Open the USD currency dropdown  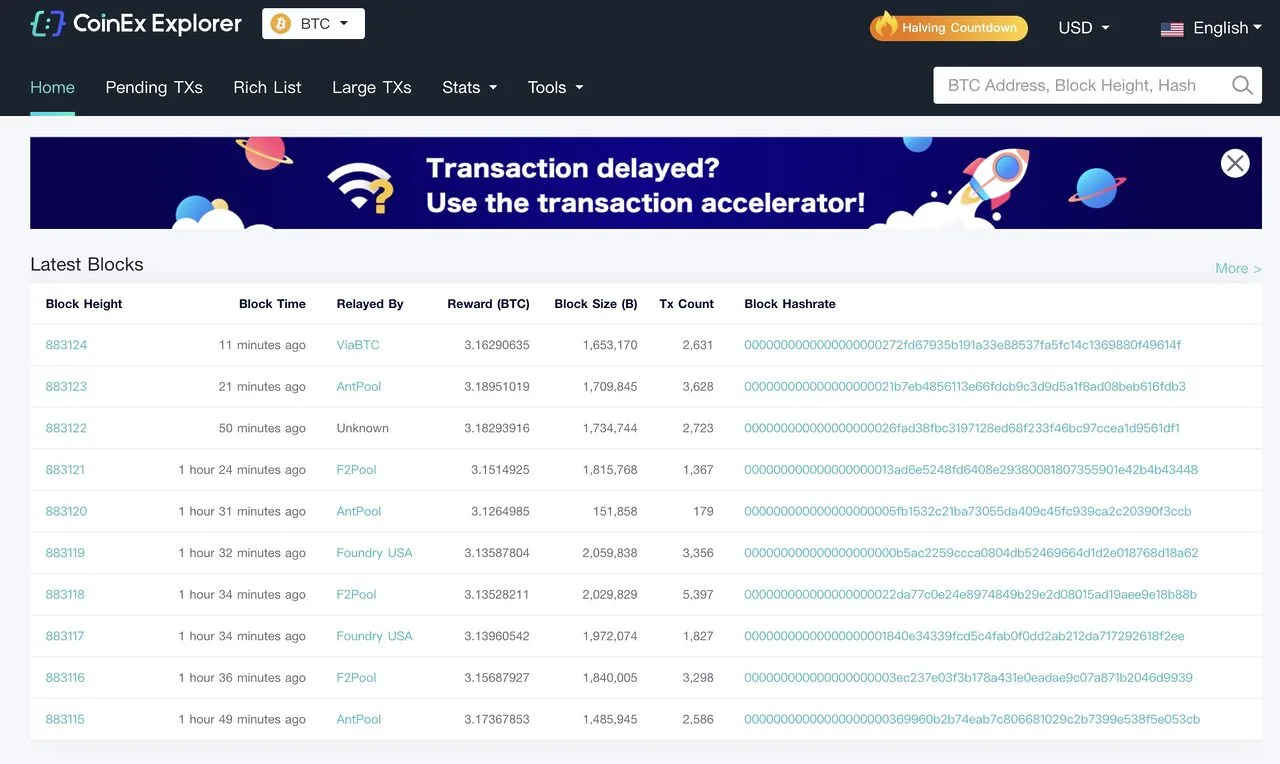tap(1084, 28)
